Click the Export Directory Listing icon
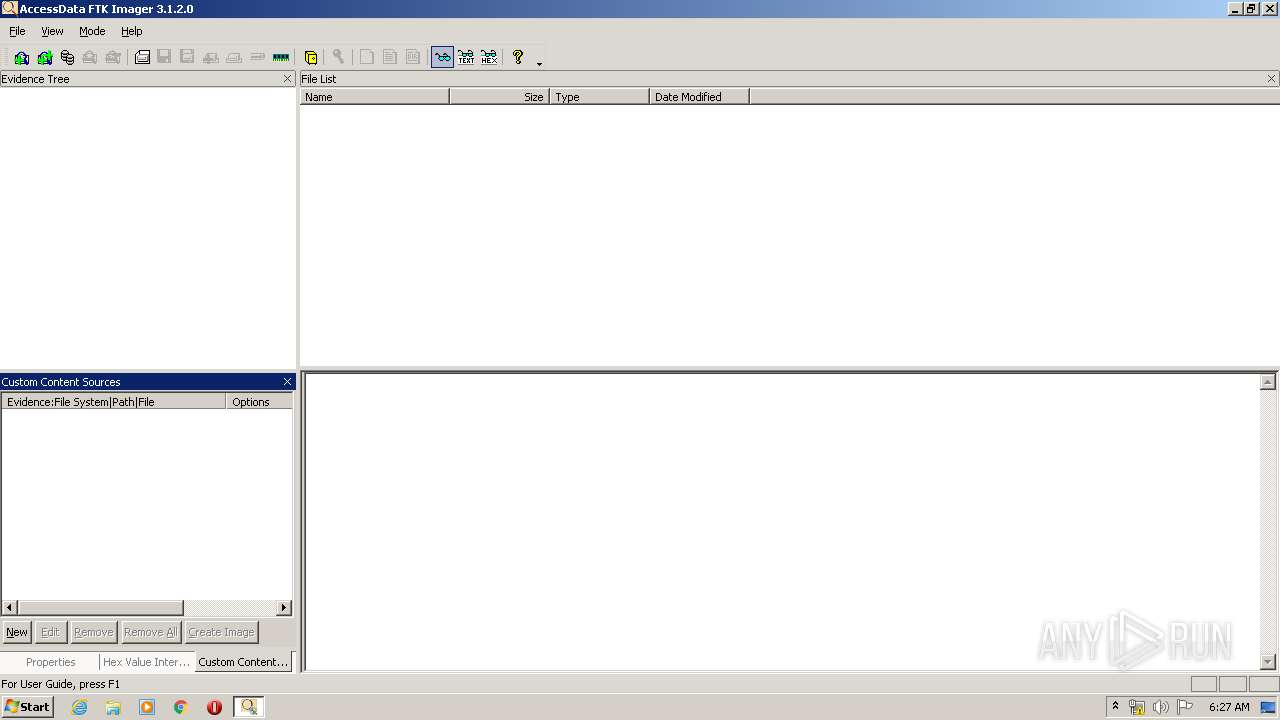 point(413,57)
